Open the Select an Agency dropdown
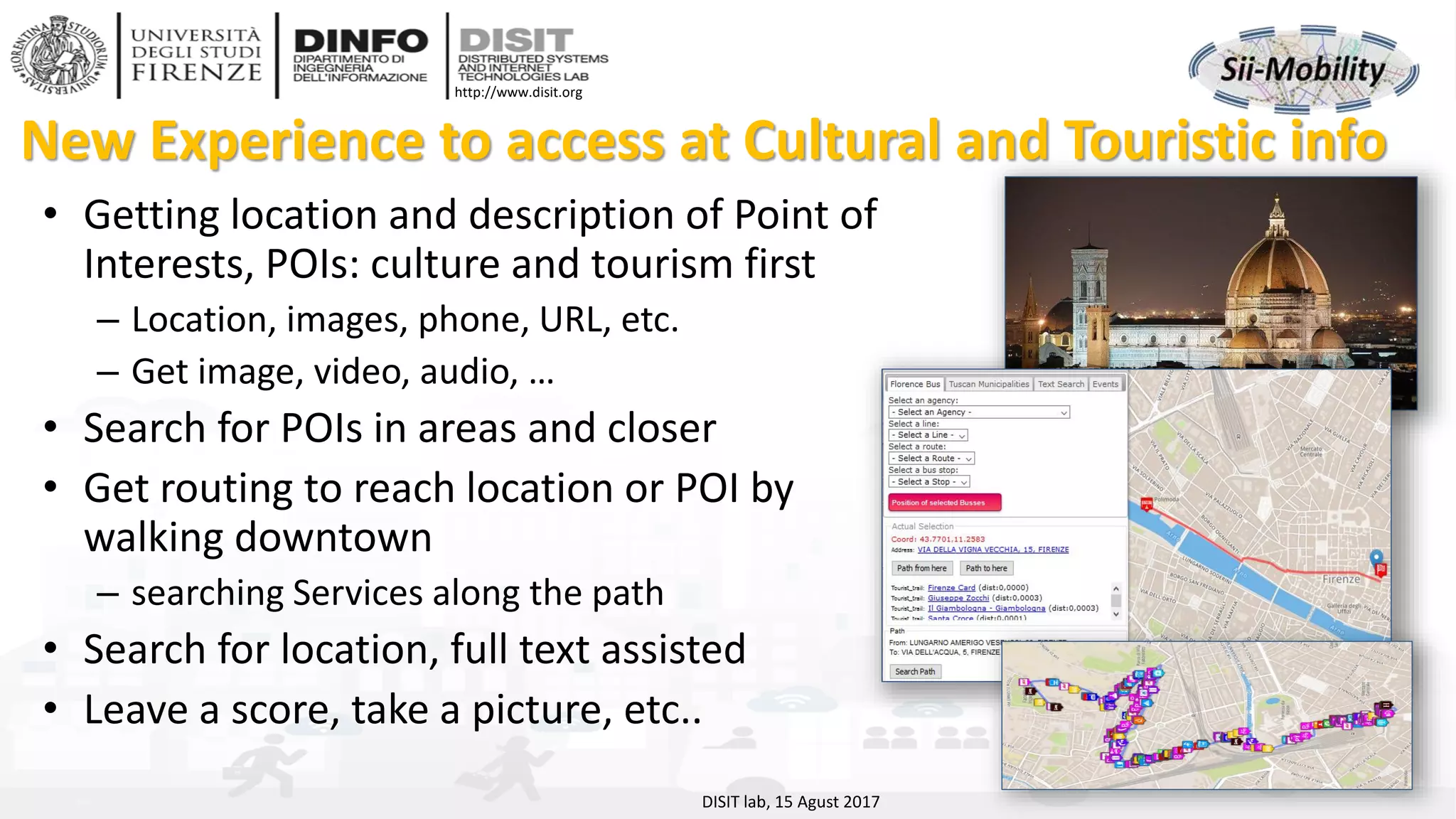Image resolution: width=1456 pixels, height=819 pixels. (979, 412)
